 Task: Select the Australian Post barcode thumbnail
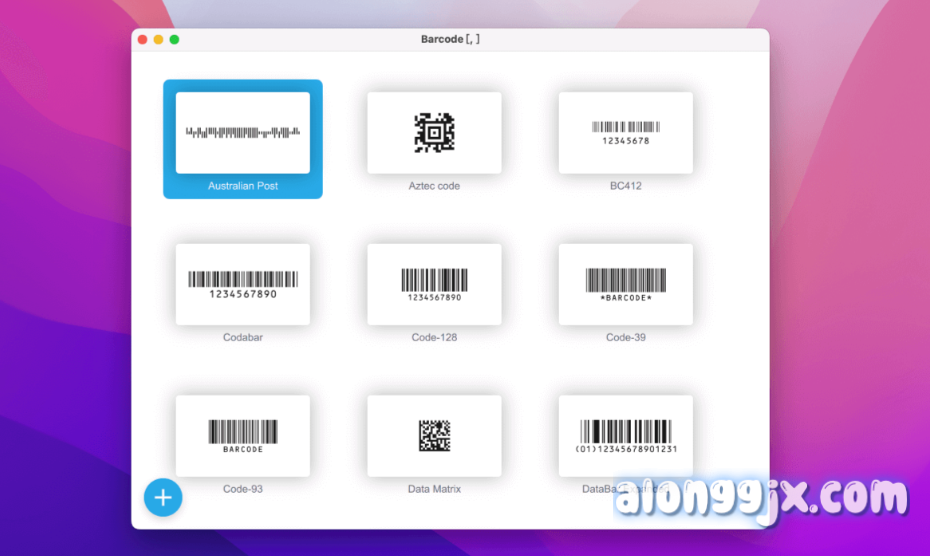242,132
